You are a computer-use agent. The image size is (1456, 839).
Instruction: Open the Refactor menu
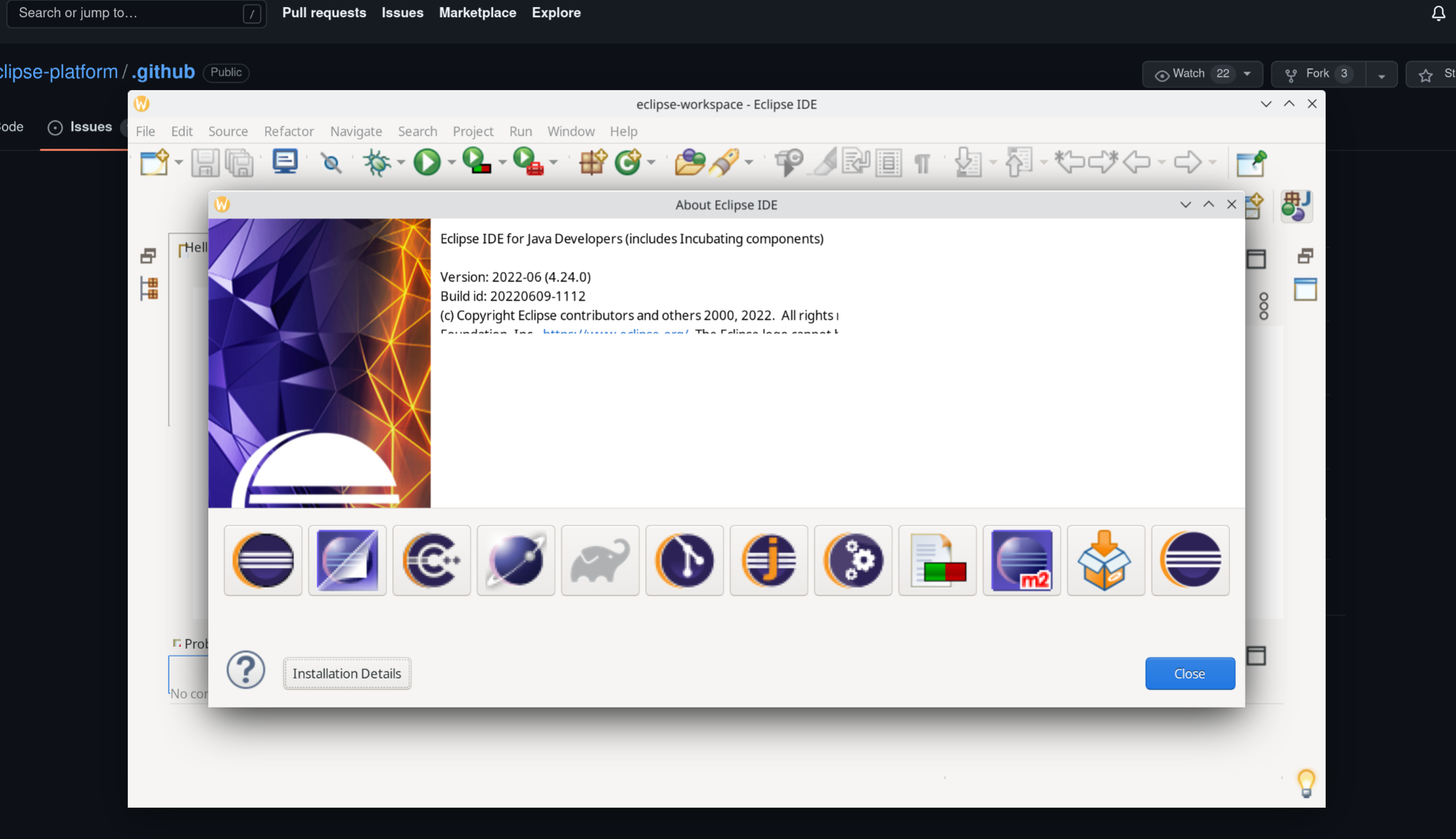pyautogui.click(x=289, y=132)
